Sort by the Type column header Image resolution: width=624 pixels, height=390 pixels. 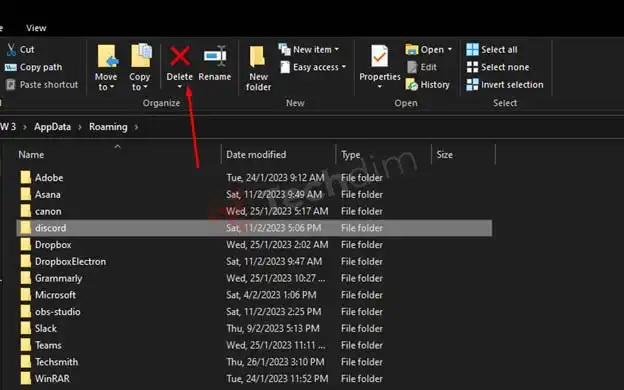[351, 154]
